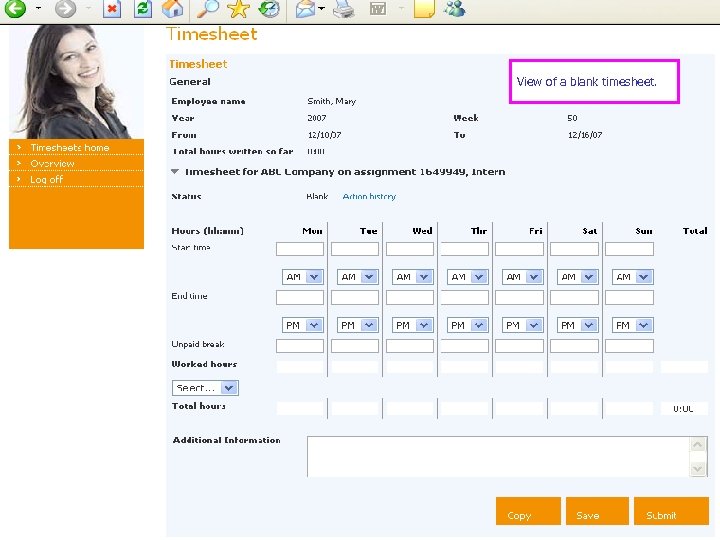This screenshot has width=720, height=540.
Task: Go to the browser Home page icon
Action: [173, 9]
